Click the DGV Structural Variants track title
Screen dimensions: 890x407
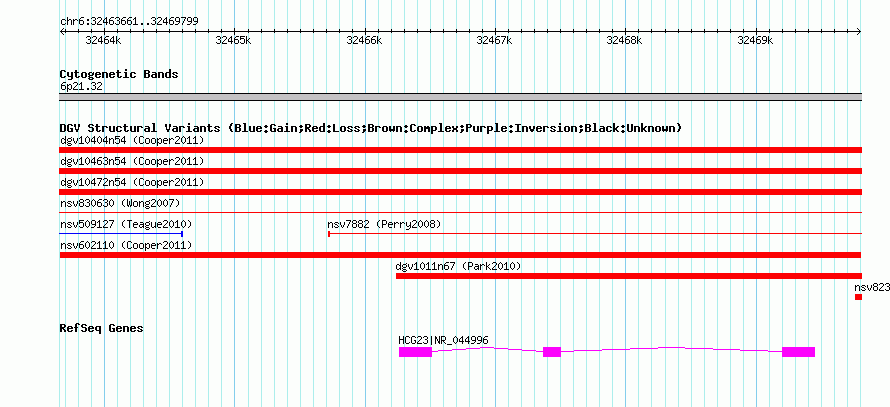(x=371, y=128)
